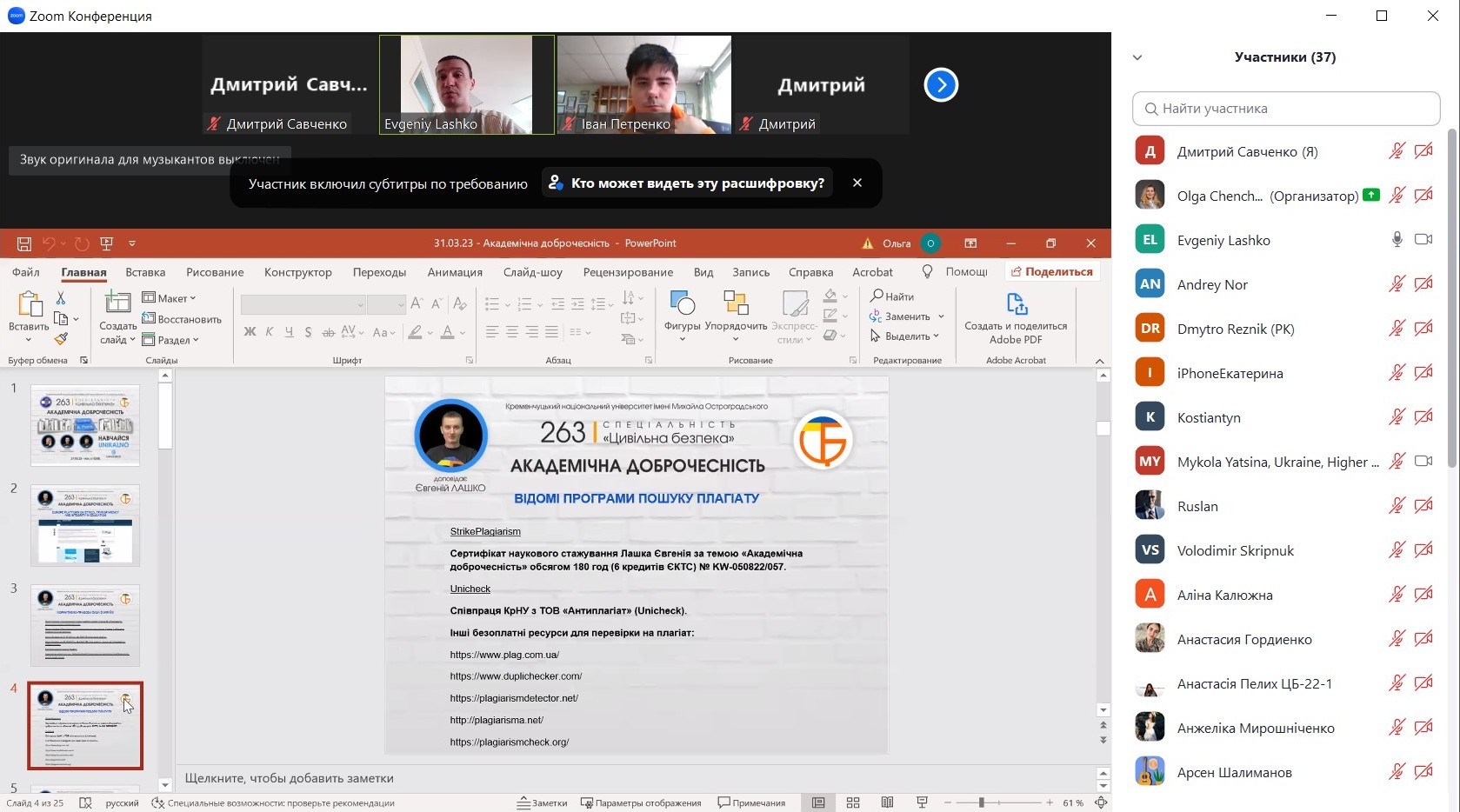Viewport: 1460px width, 812px height.
Task: Toggle strikethrough formatting
Action: pyautogui.click(x=328, y=332)
